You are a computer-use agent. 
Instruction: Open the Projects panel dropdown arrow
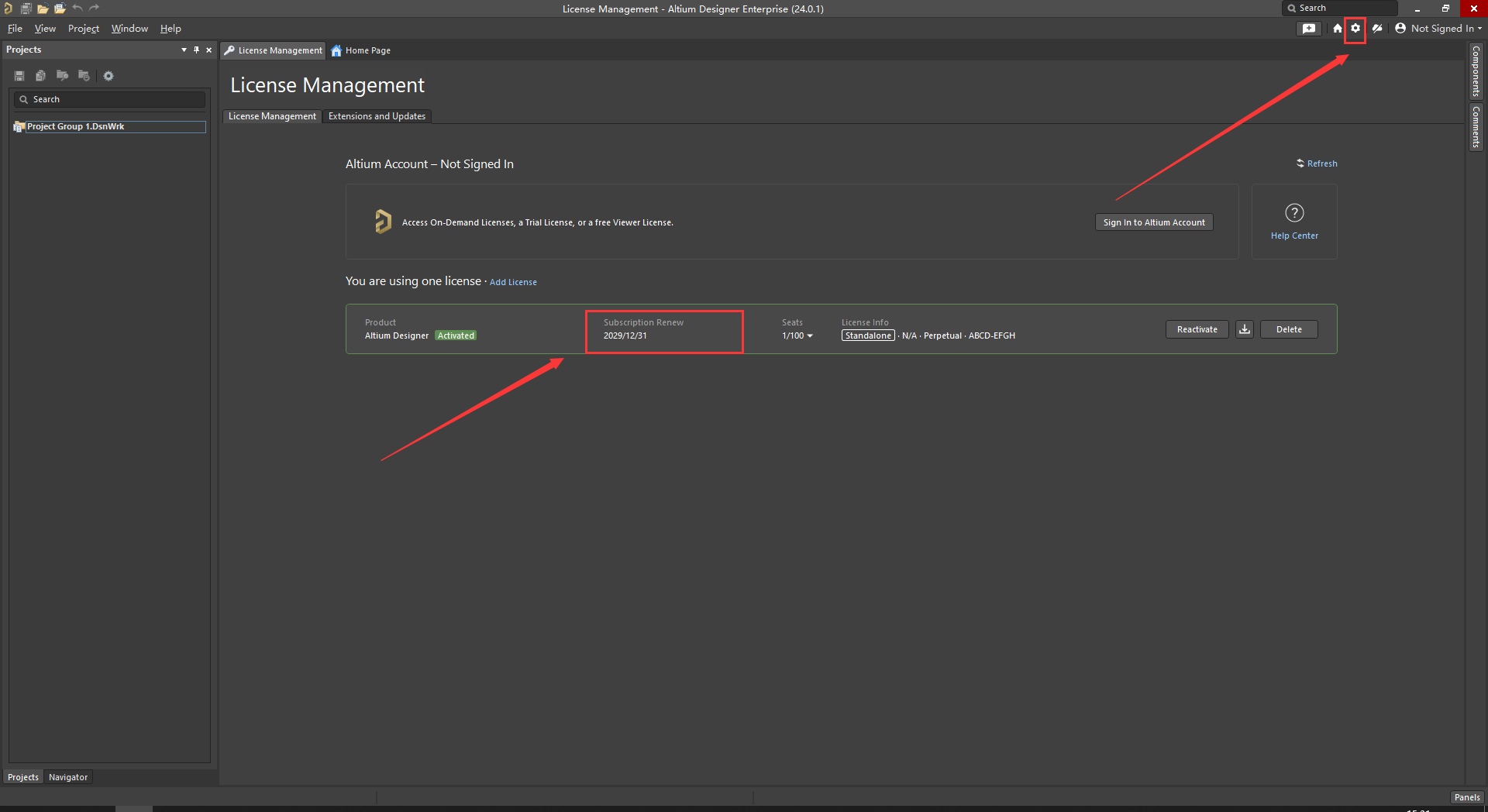pyautogui.click(x=184, y=50)
